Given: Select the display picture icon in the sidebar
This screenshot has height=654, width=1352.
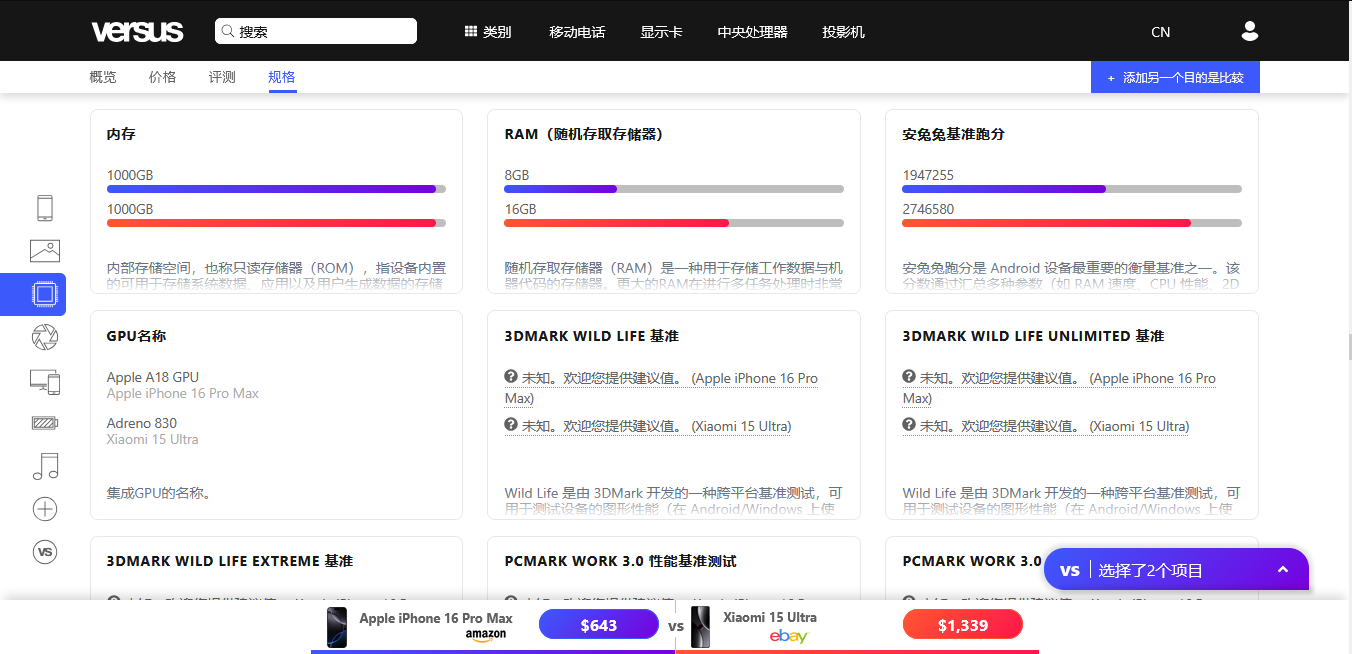Looking at the screenshot, I should (45, 251).
